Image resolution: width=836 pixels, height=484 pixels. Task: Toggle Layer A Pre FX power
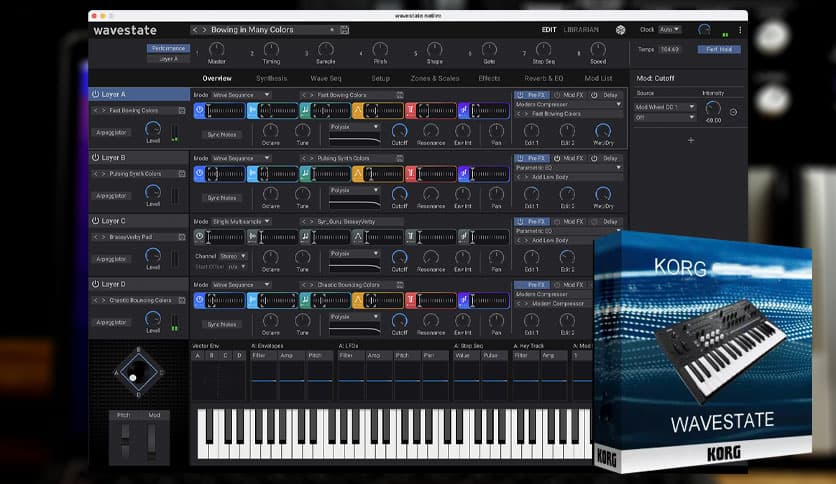tap(520, 95)
